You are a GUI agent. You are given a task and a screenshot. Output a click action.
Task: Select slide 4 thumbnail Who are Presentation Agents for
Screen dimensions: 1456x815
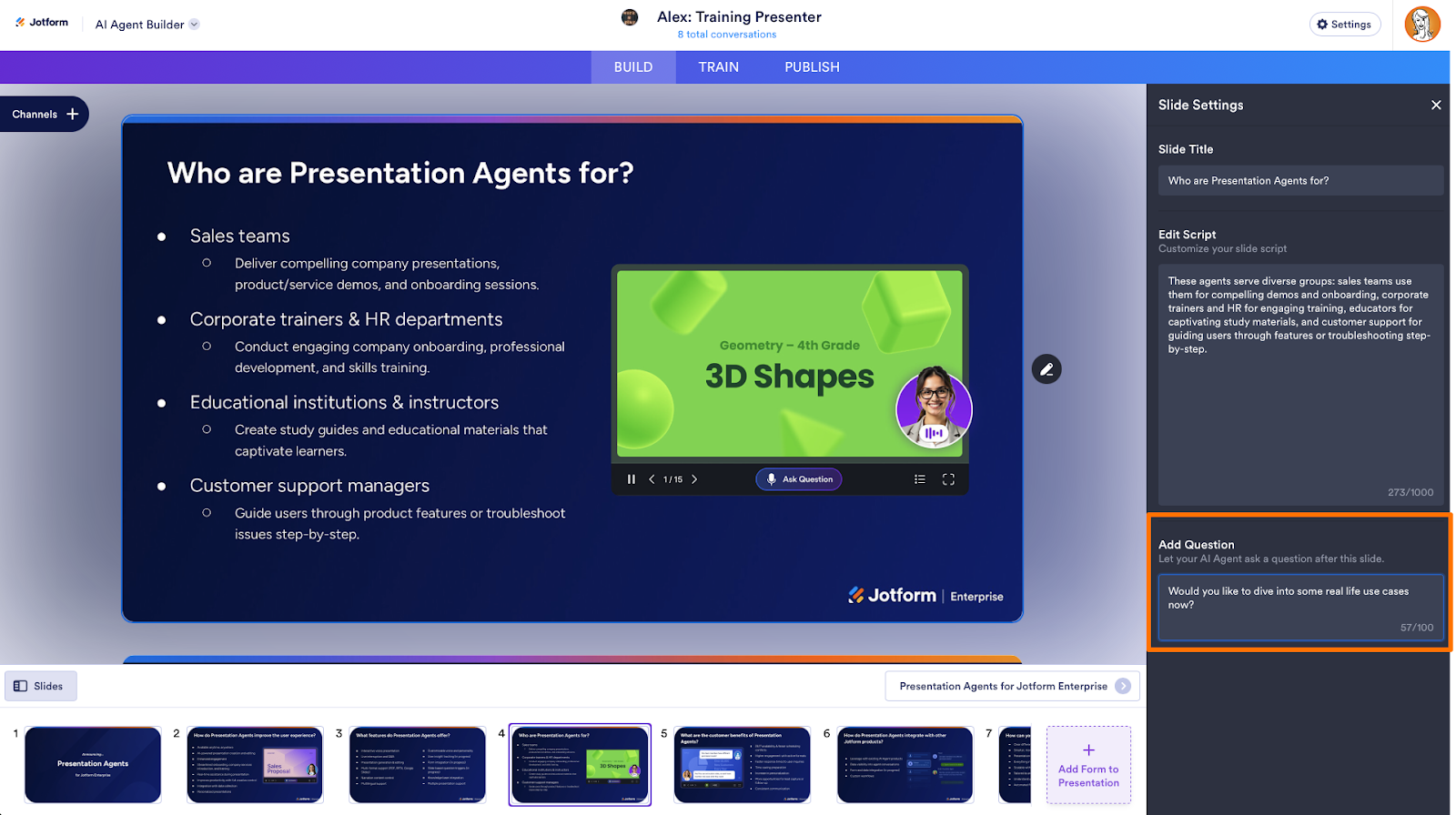[580, 765]
